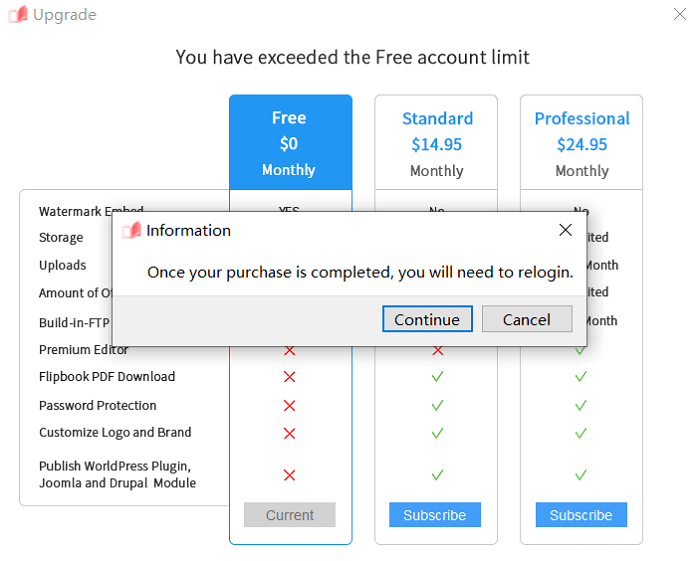Subscribe to the Standard plan

coord(435,515)
